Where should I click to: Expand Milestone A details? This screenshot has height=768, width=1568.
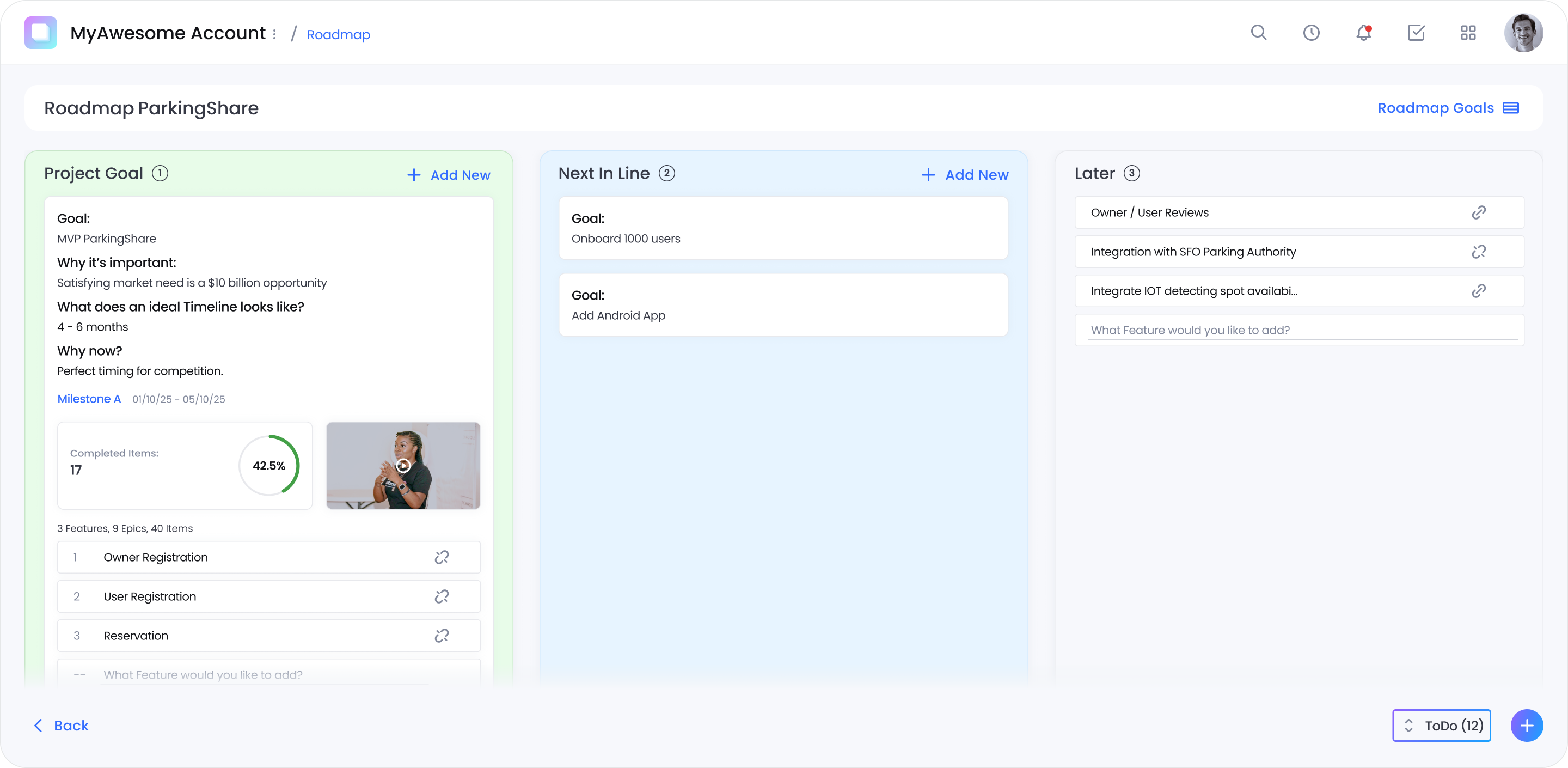click(x=89, y=399)
